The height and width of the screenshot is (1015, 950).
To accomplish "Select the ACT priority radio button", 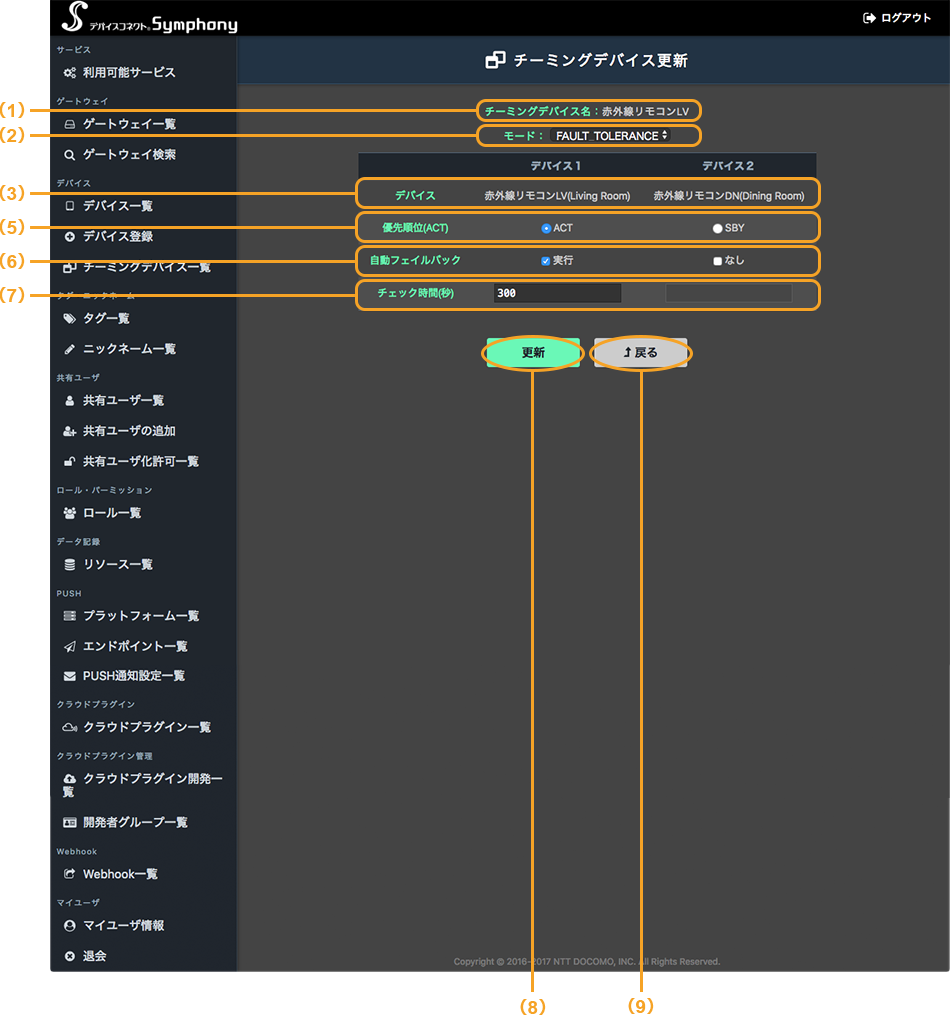I will coord(546,229).
